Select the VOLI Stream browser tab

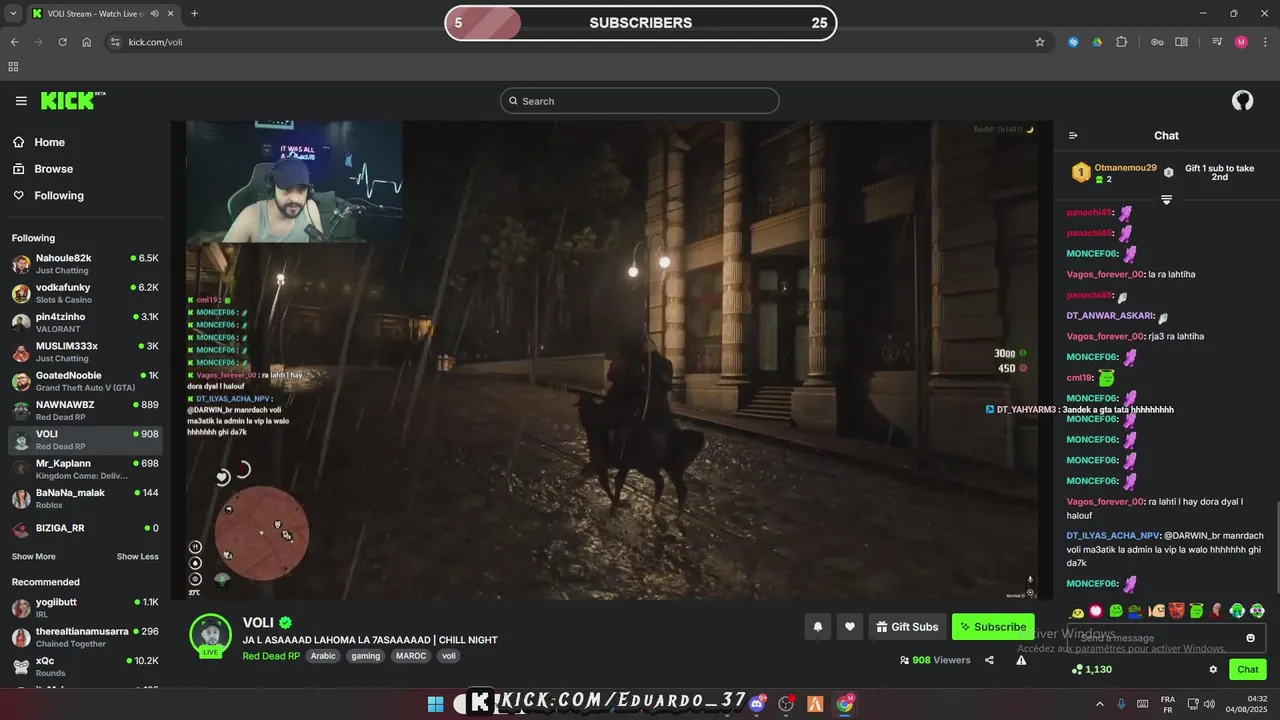click(103, 13)
